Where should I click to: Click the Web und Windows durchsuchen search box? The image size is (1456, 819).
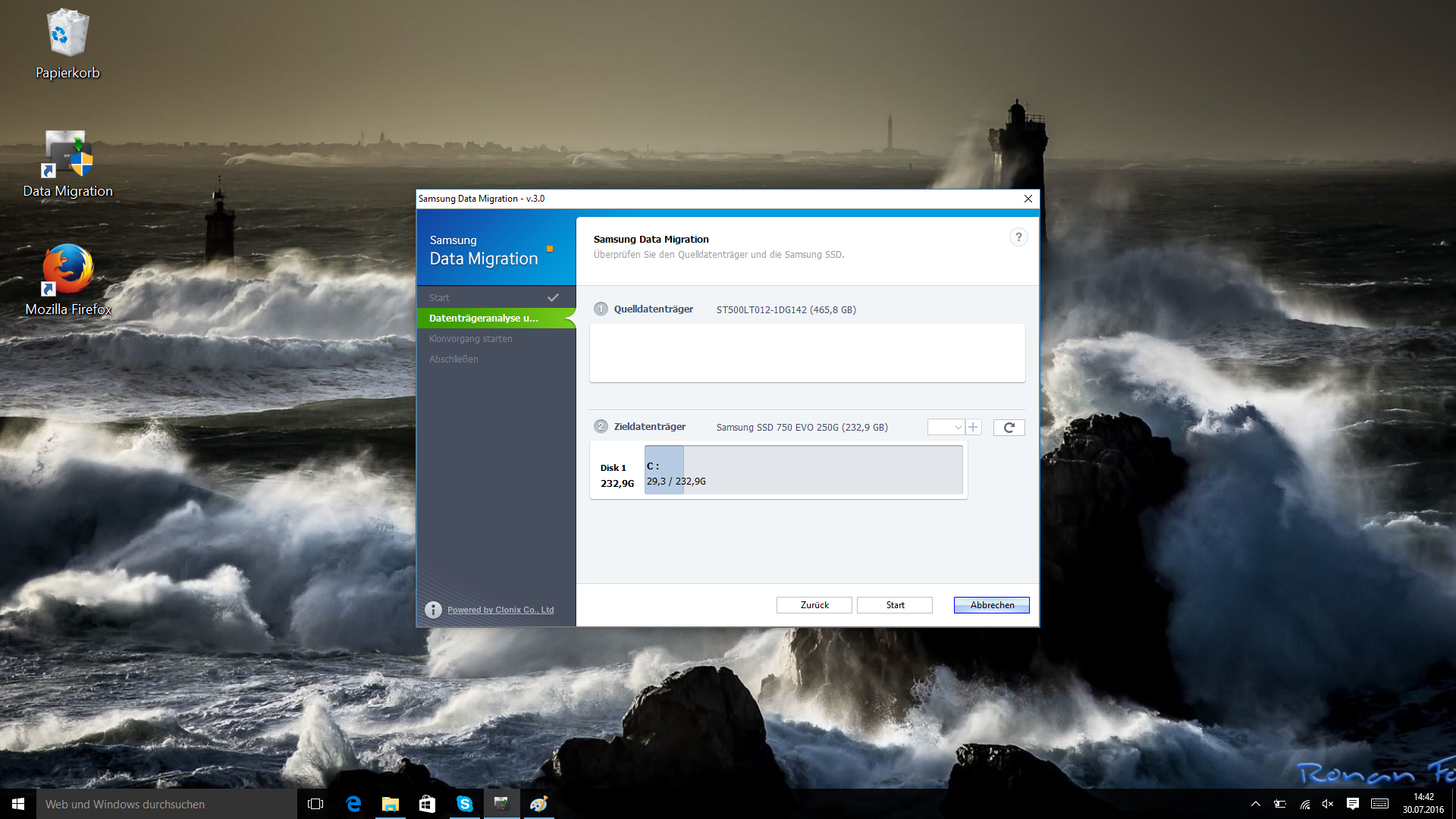click(x=167, y=804)
